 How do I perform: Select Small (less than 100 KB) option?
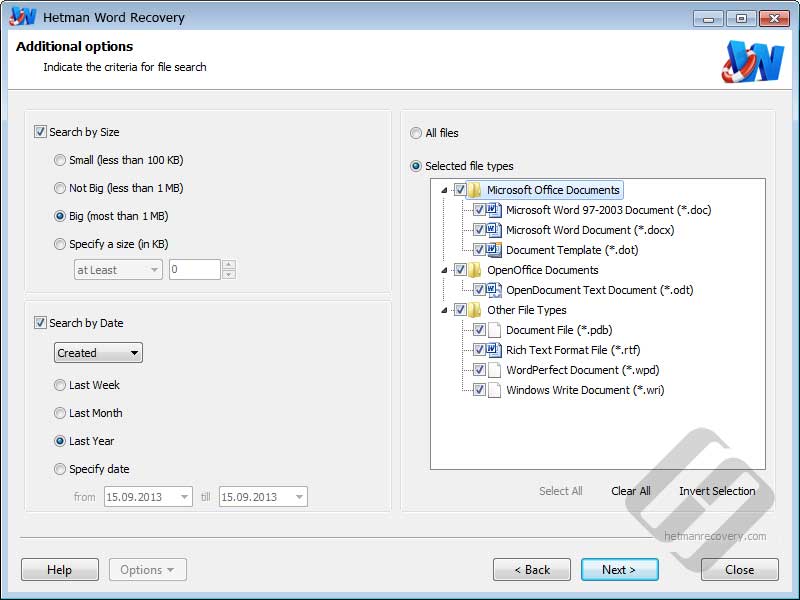coord(60,160)
